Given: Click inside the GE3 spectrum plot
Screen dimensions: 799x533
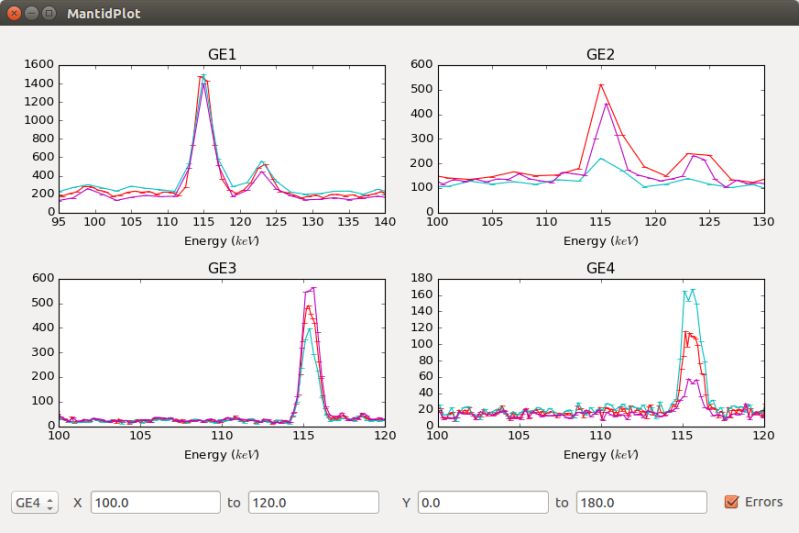Looking at the screenshot, I should click(x=222, y=353).
